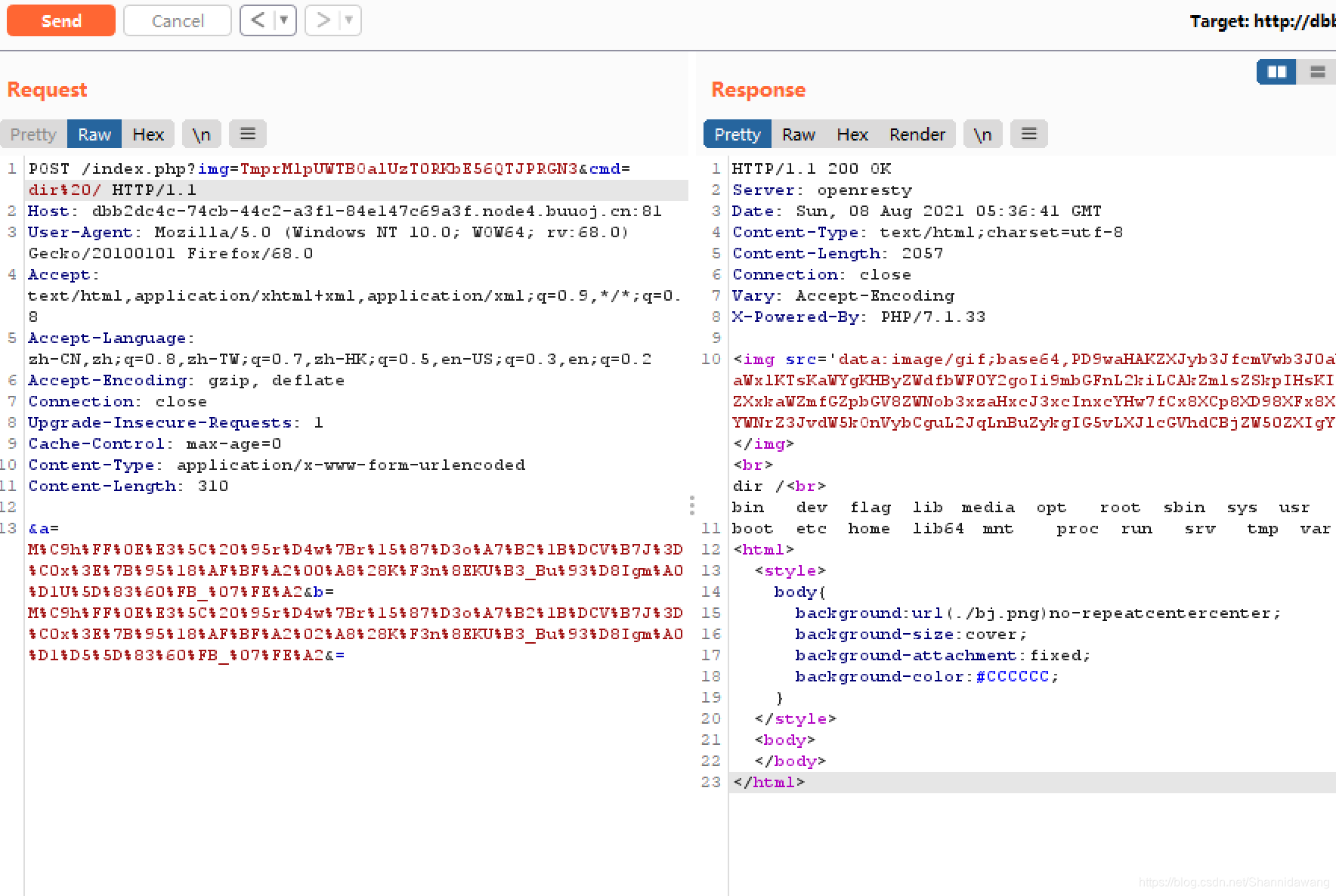1336x896 pixels.
Task: Select the Response Raw tab
Action: [x=799, y=134]
